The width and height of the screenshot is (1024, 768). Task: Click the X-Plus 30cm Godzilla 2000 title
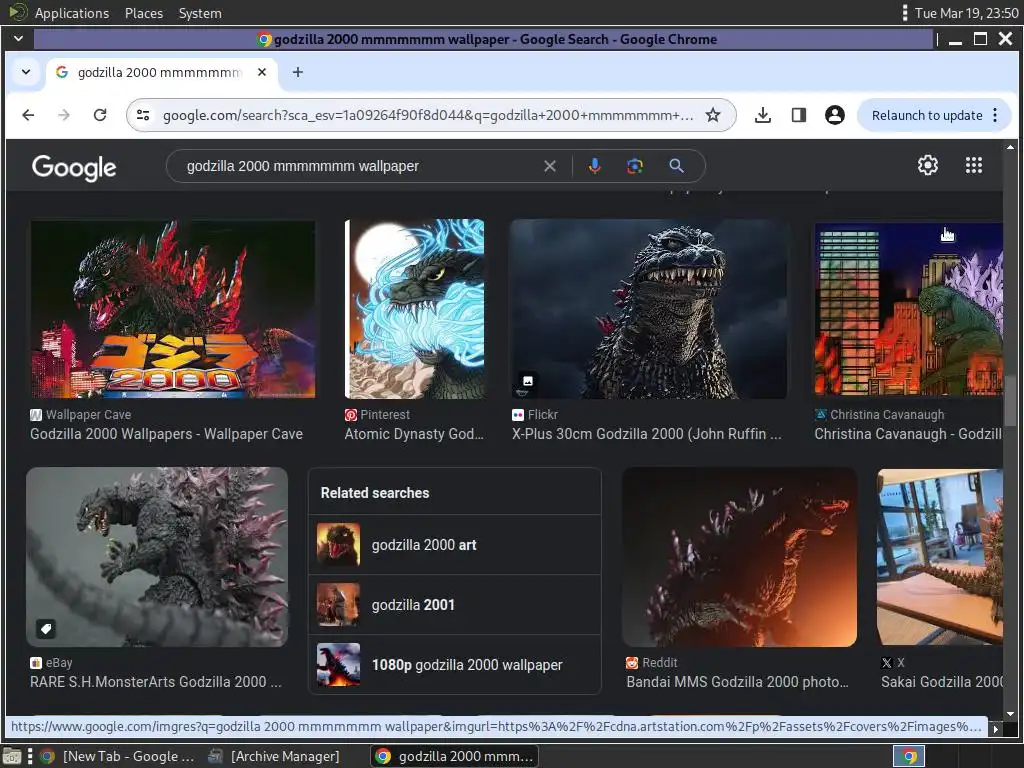pyautogui.click(x=647, y=434)
